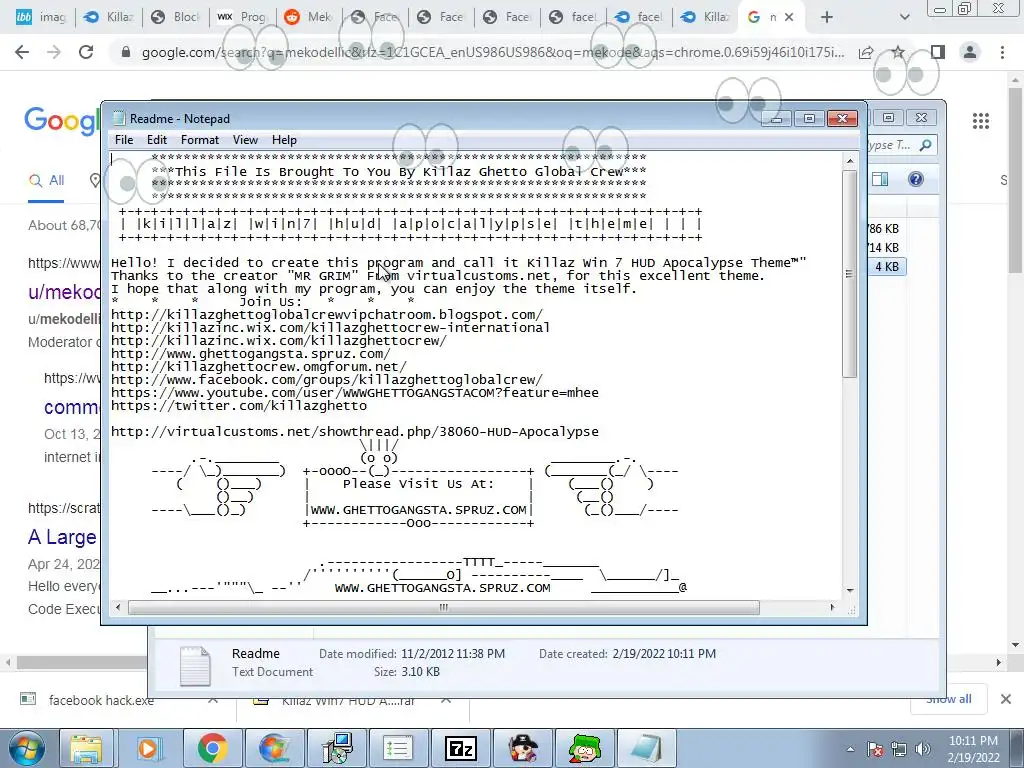
Task: Click Notepad horizontal scrollbar left arrow
Action: pyautogui.click(x=118, y=608)
